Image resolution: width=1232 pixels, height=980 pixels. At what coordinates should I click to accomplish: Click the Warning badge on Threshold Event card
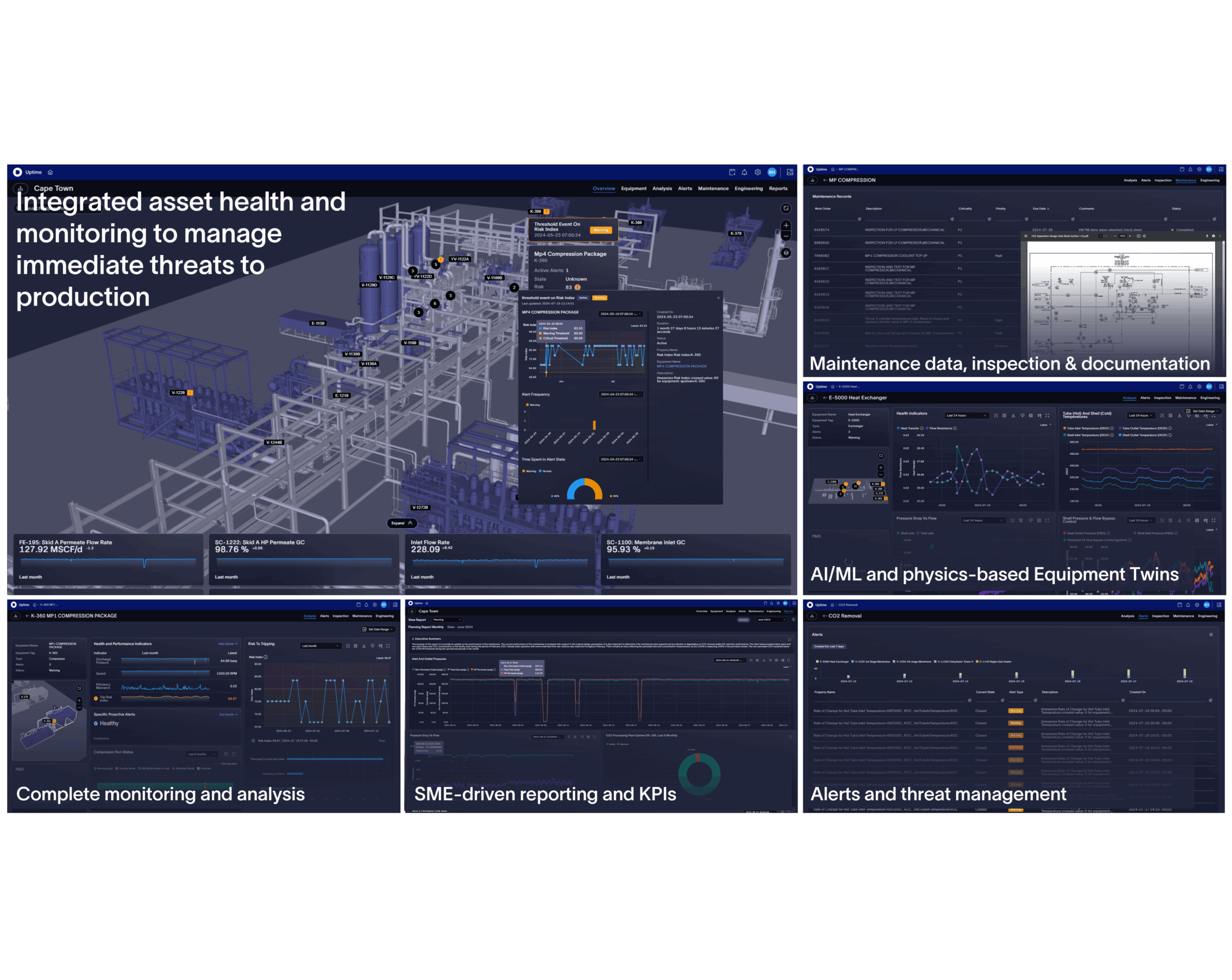[601, 230]
